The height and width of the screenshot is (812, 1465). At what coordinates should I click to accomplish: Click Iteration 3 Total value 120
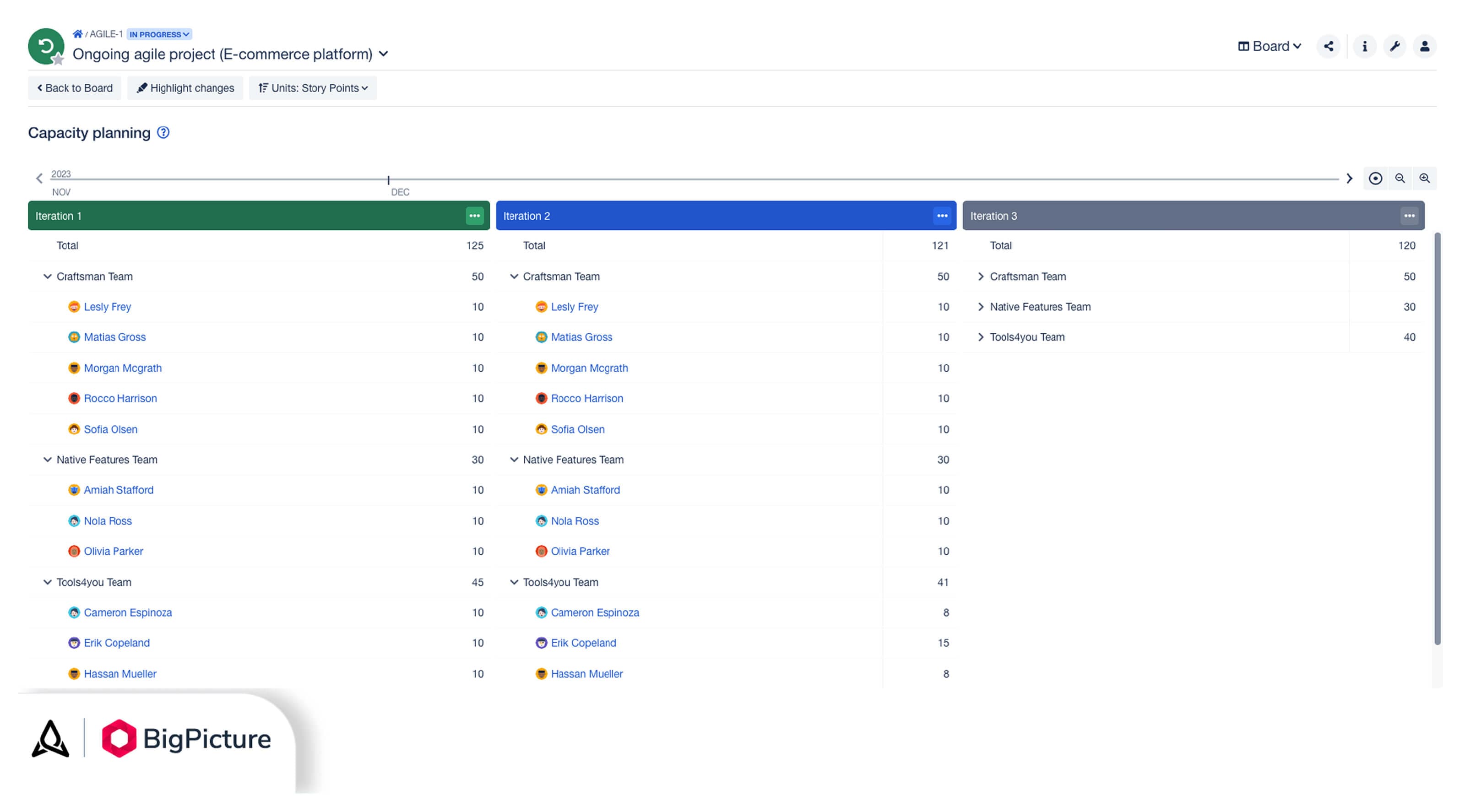(x=1407, y=246)
